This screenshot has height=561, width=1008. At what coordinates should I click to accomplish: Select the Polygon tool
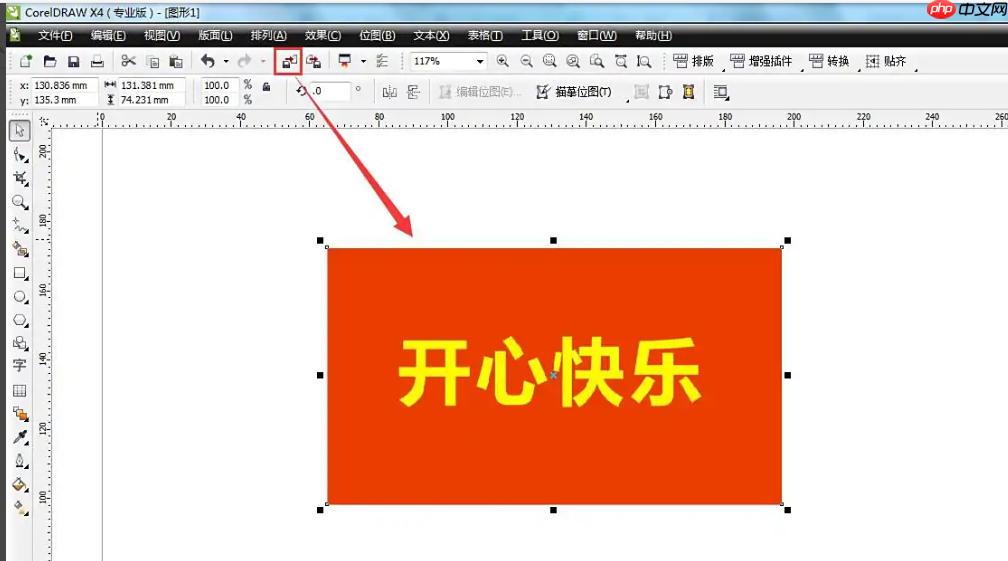pos(20,320)
